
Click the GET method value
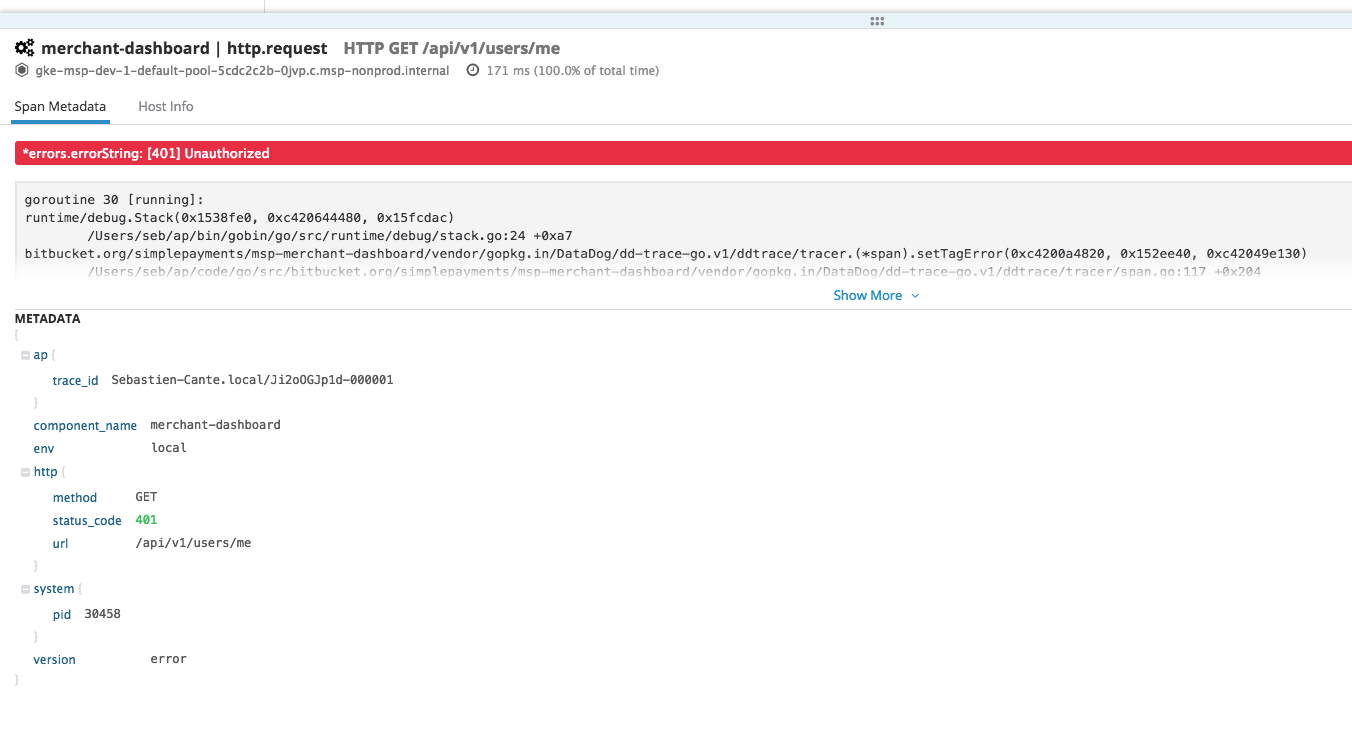(x=146, y=497)
